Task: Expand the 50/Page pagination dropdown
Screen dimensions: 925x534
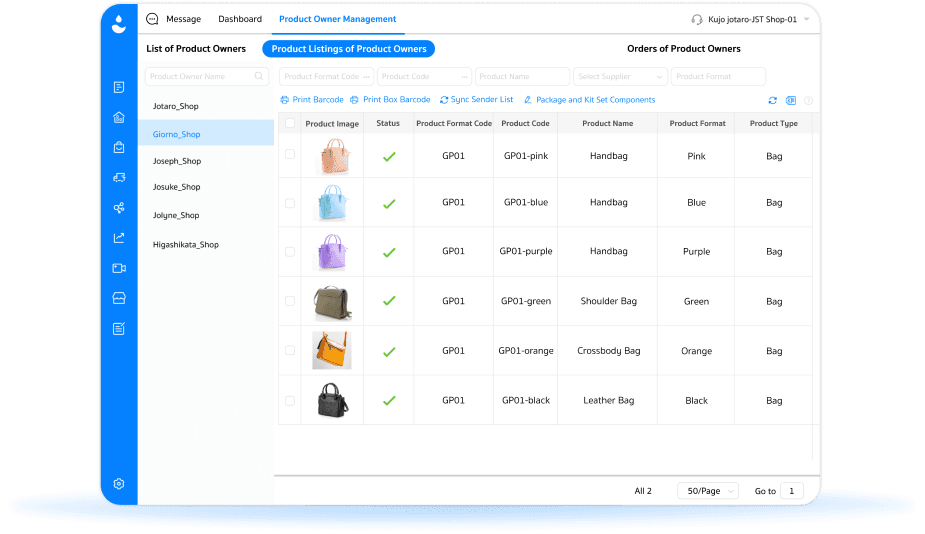Action: pyautogui.click(x=707, y=491)
